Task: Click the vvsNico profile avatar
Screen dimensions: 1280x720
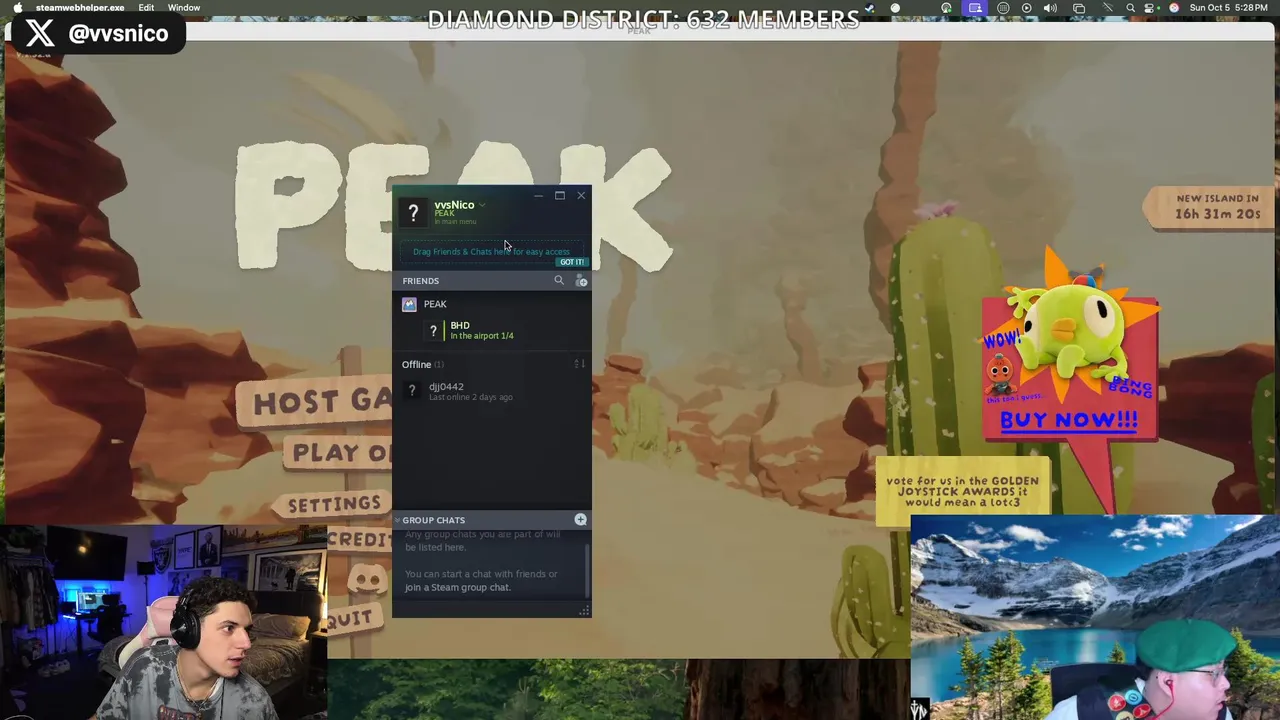Action: point(413,212)
